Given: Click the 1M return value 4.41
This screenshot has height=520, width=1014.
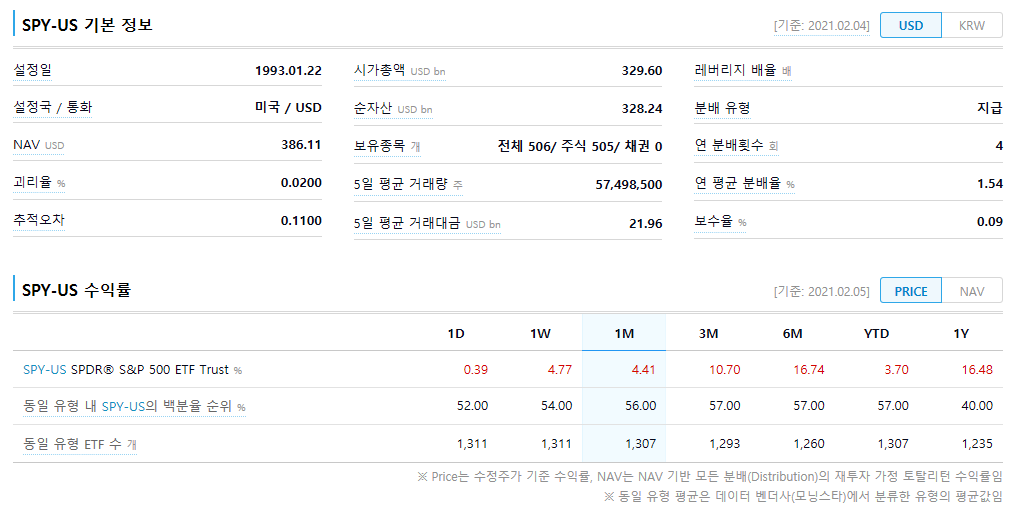Looking at the screenshot, I should (643, 370).
